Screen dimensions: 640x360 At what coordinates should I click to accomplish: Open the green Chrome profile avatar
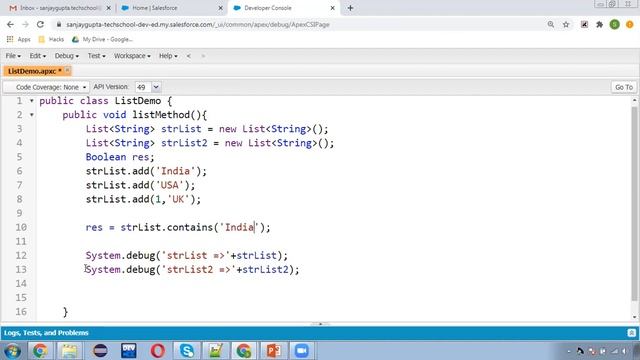point(614,24)
